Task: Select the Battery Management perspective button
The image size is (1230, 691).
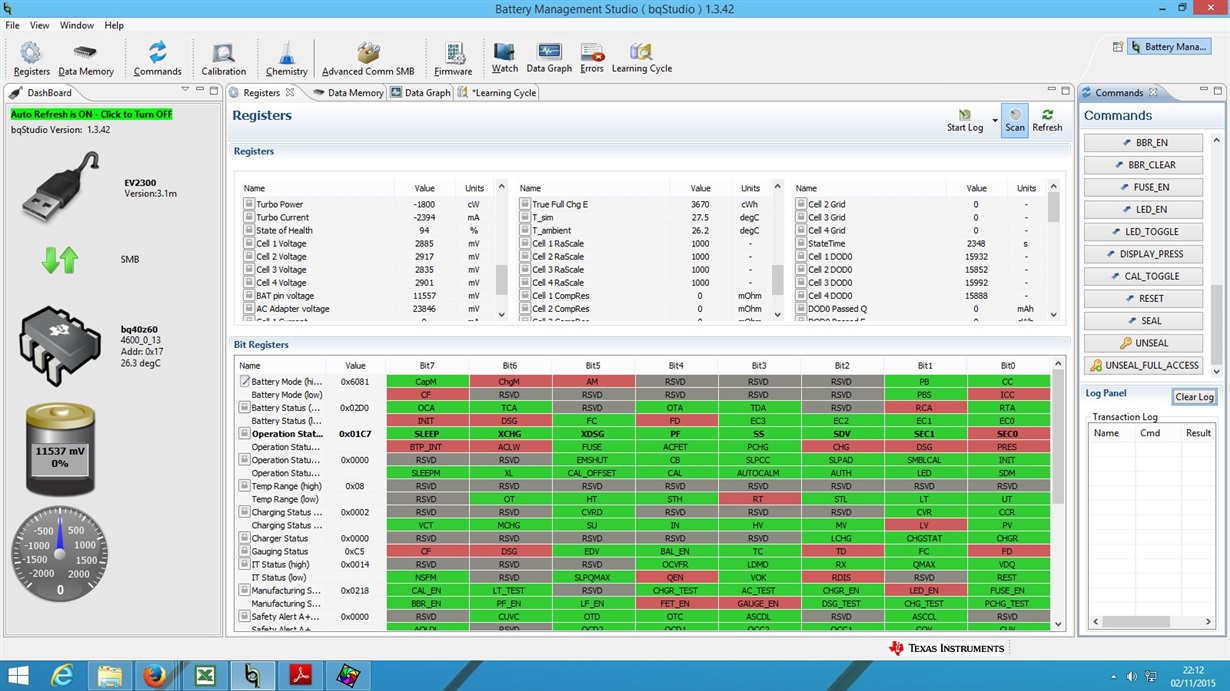Action: [x=1168, y=47]
